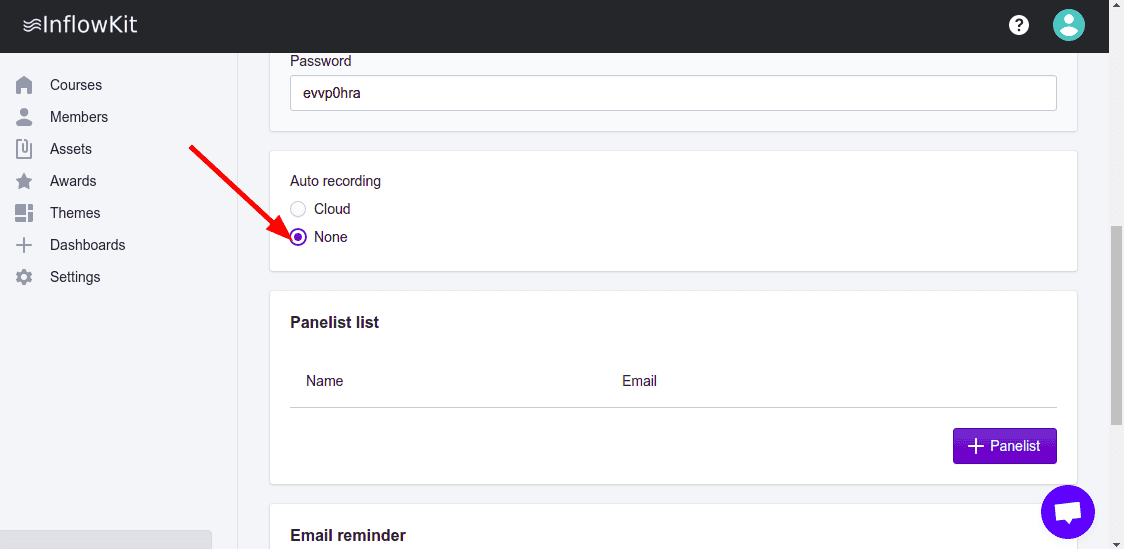The width and height of the screenshot is (1124, 549).
Task: Open Members sidebar menu item
Action: pyautogui.click(x=79, y=117)
